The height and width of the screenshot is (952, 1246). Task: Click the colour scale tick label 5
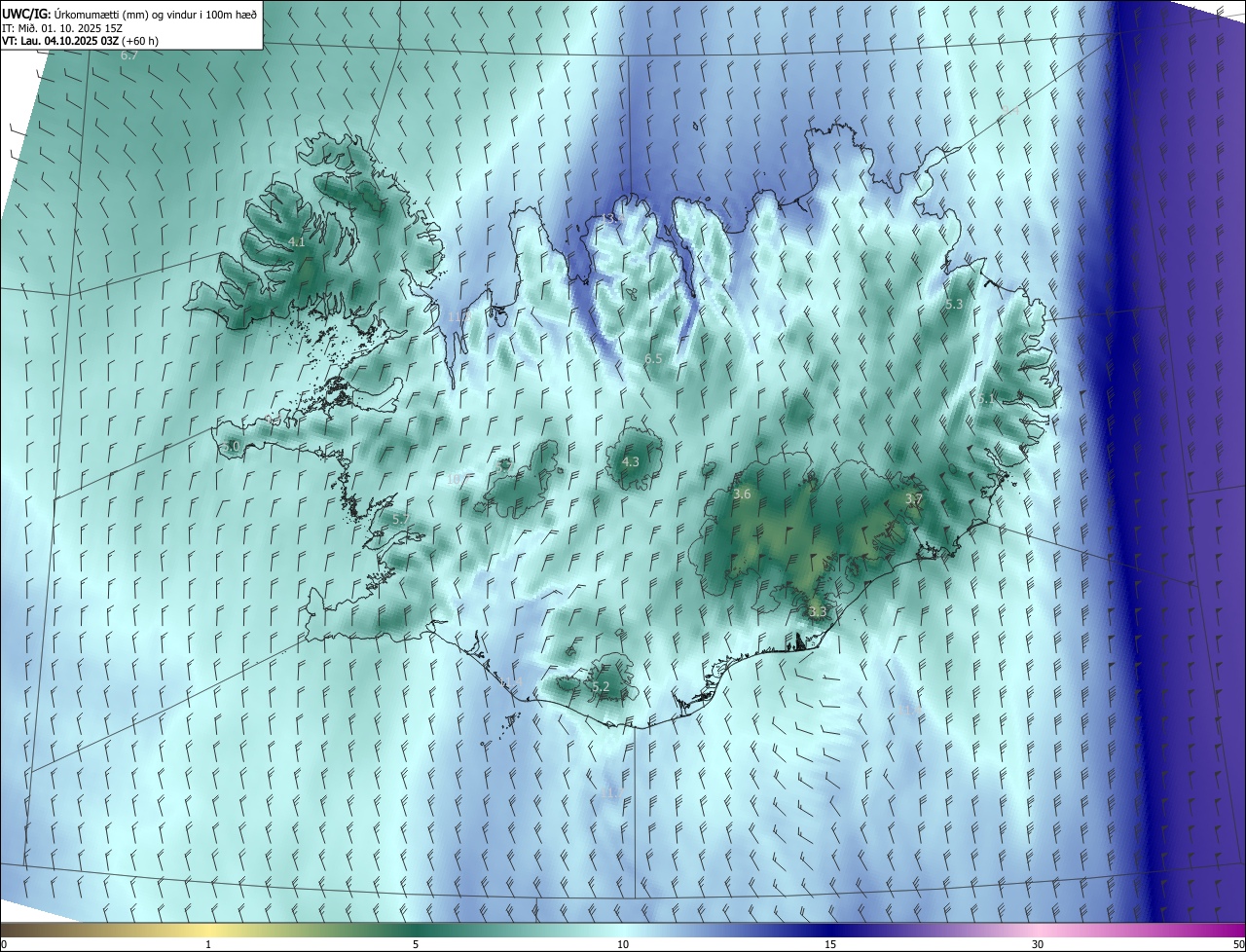point(416,944)
